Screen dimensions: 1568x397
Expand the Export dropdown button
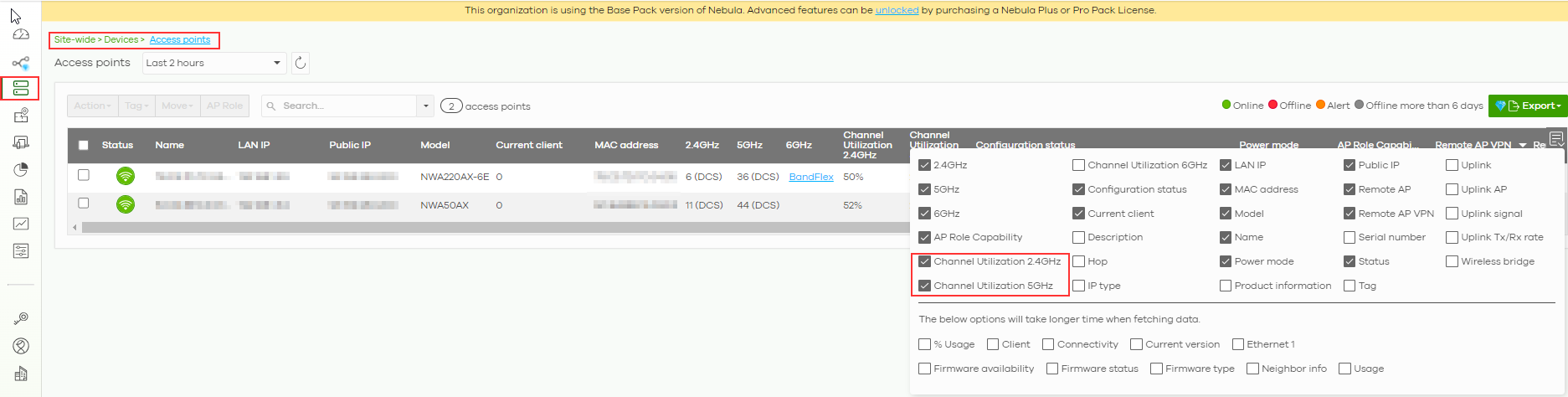[x=1528, y=106]
